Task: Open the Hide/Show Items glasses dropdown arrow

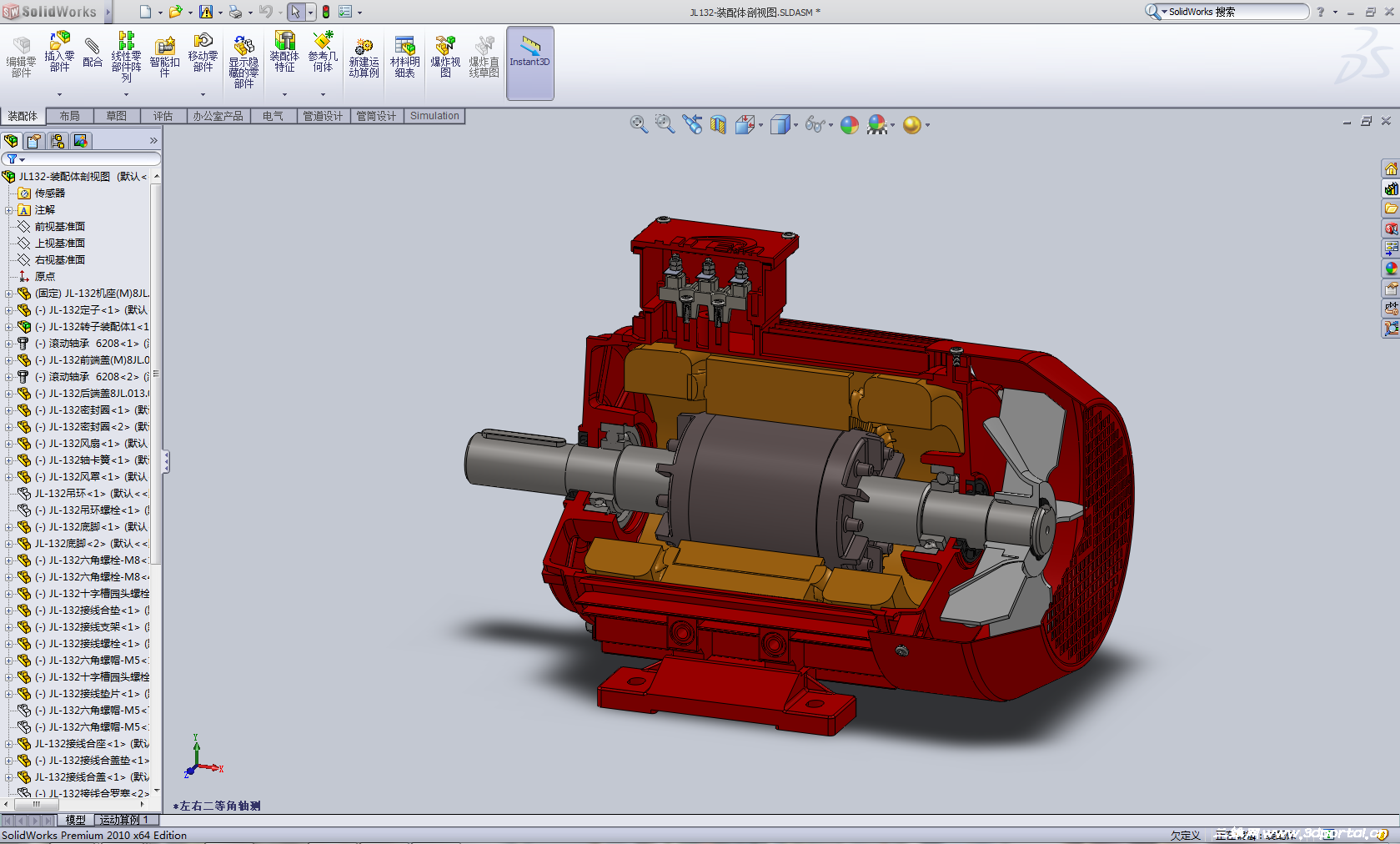Action: [830, 126]
